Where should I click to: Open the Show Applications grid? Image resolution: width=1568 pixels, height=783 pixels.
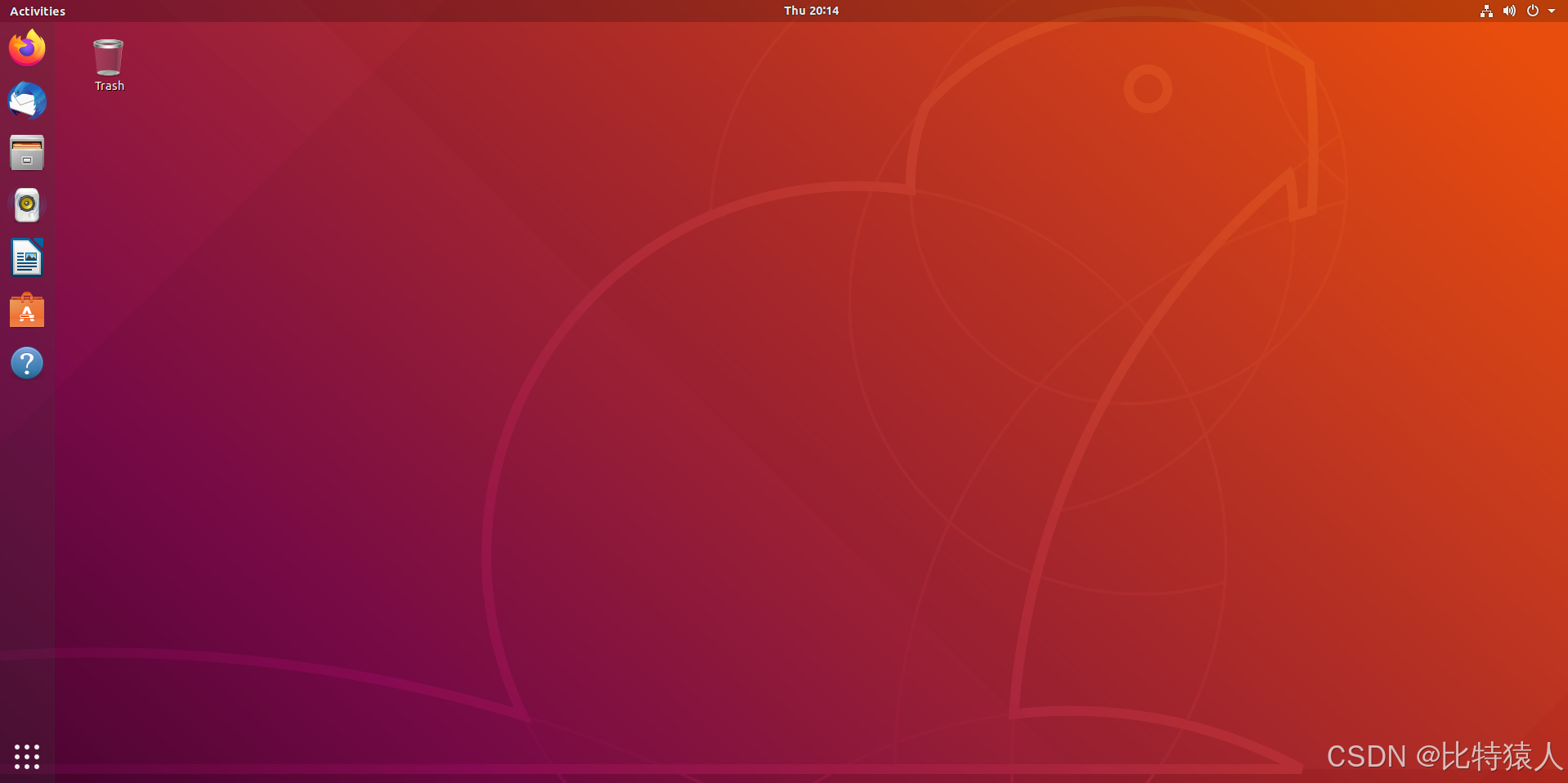(x=27, y=756)
